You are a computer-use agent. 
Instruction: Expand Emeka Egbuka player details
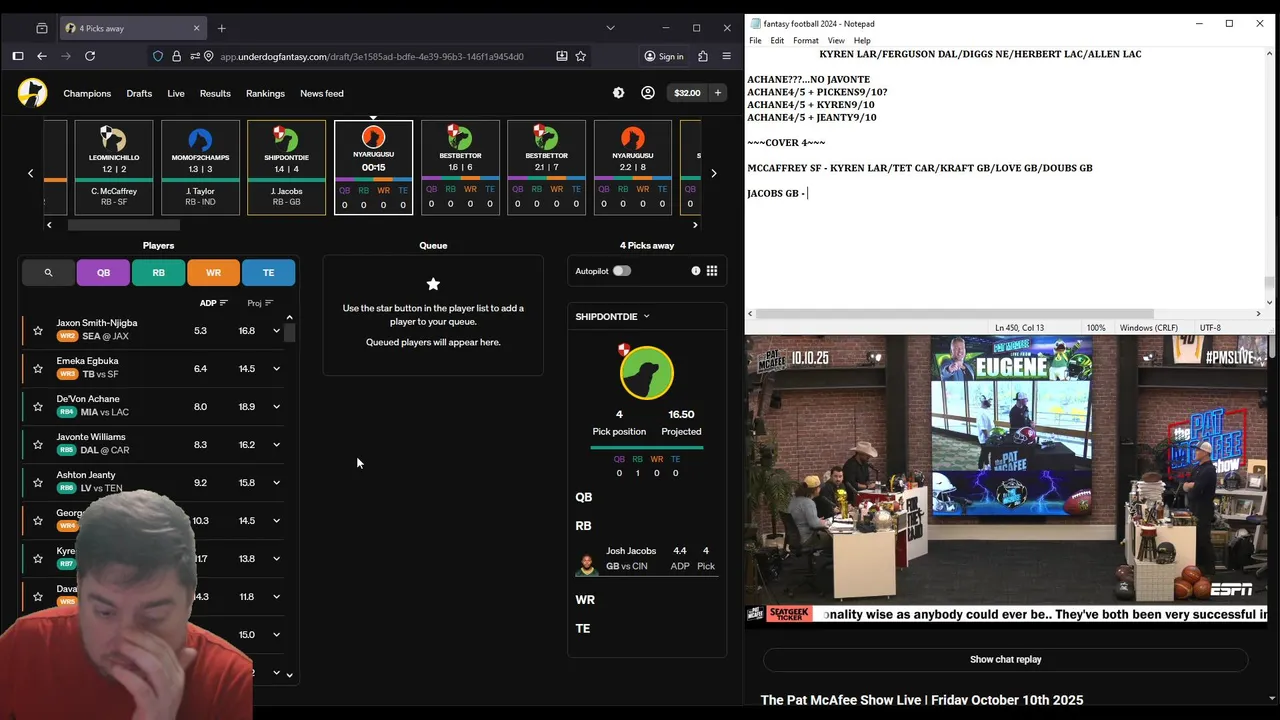click(x=276, y=368)
